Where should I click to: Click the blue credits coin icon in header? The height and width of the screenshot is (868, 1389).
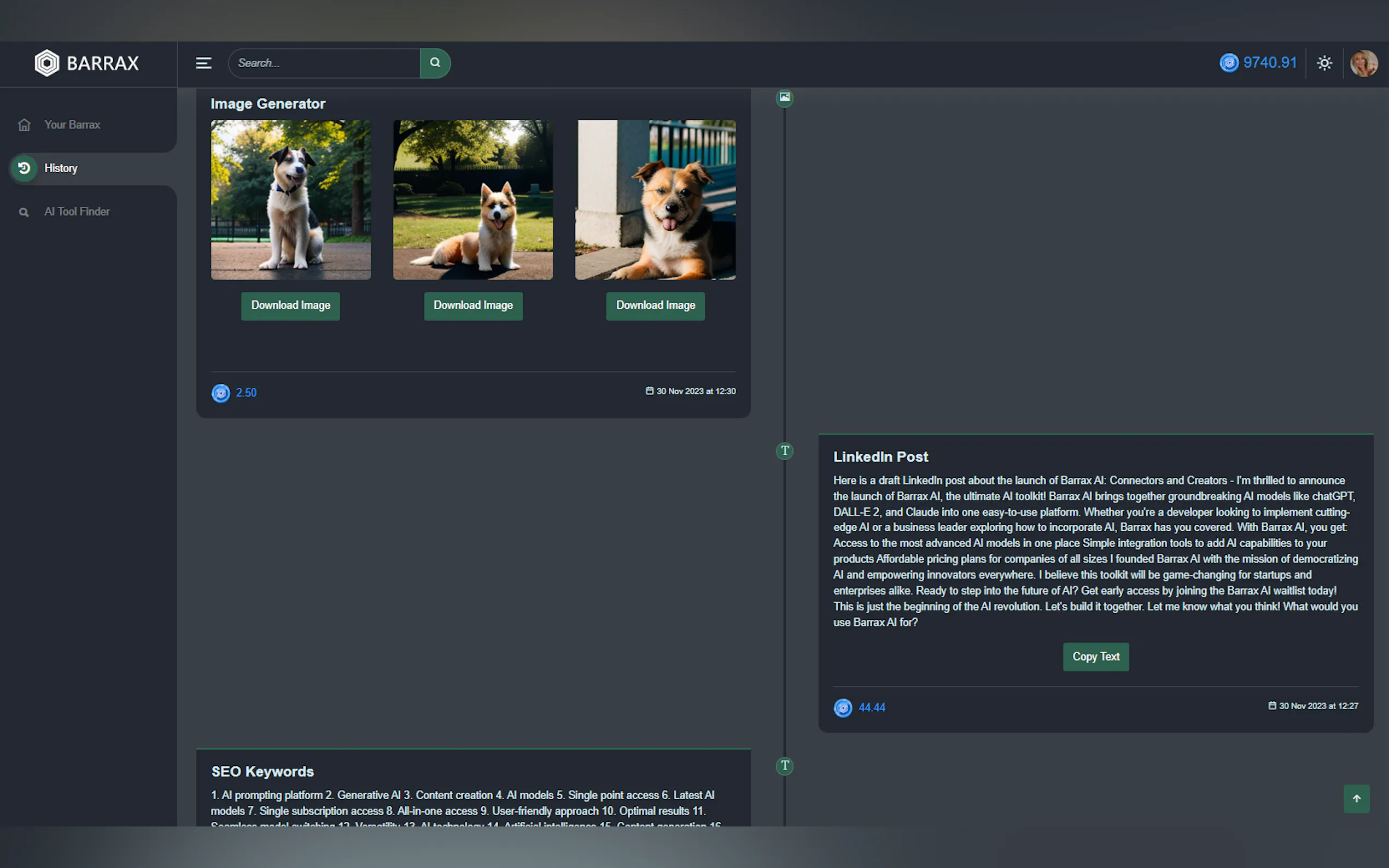pos(1229,62)
